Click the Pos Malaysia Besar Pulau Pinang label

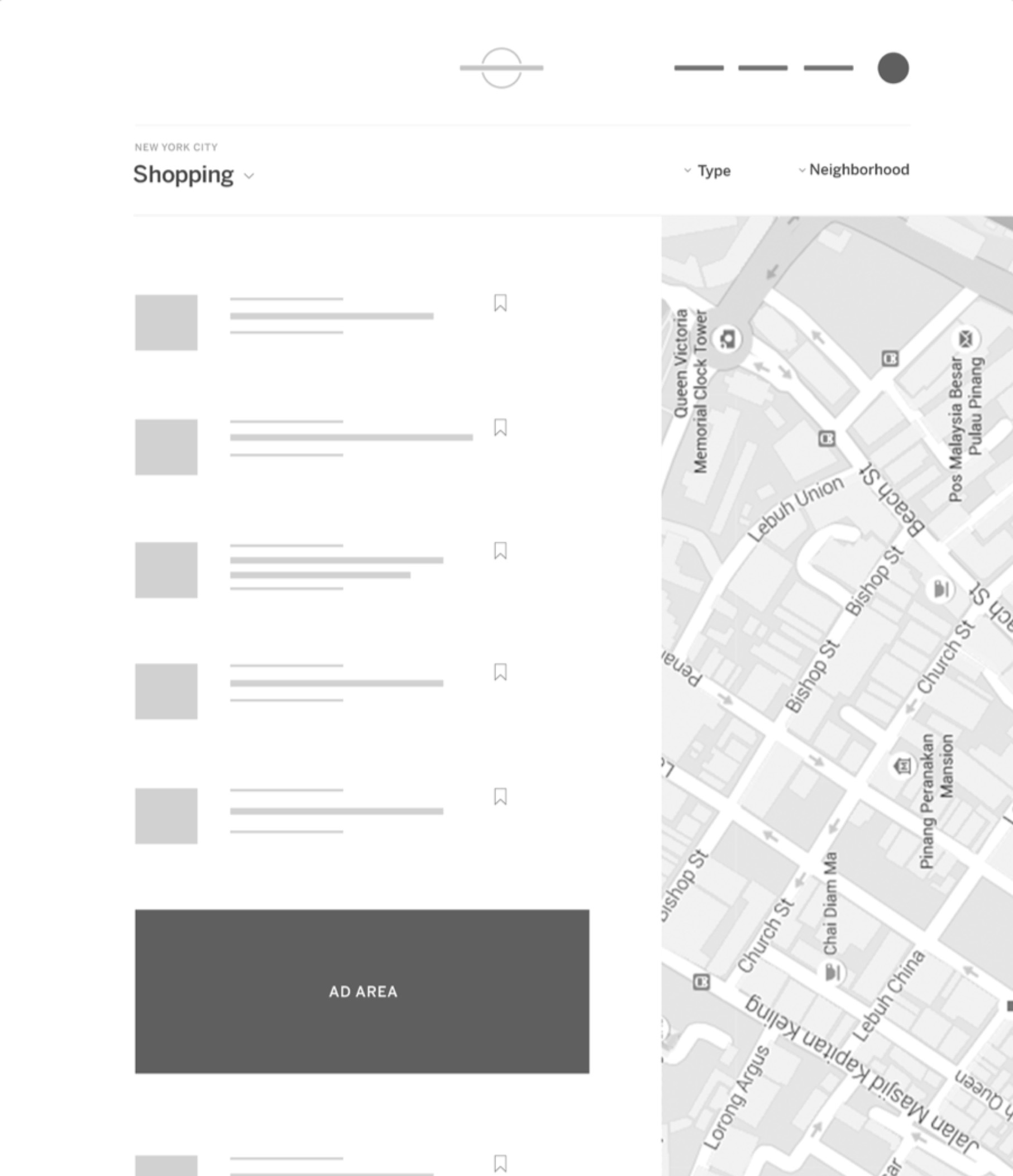click(966, 429)
